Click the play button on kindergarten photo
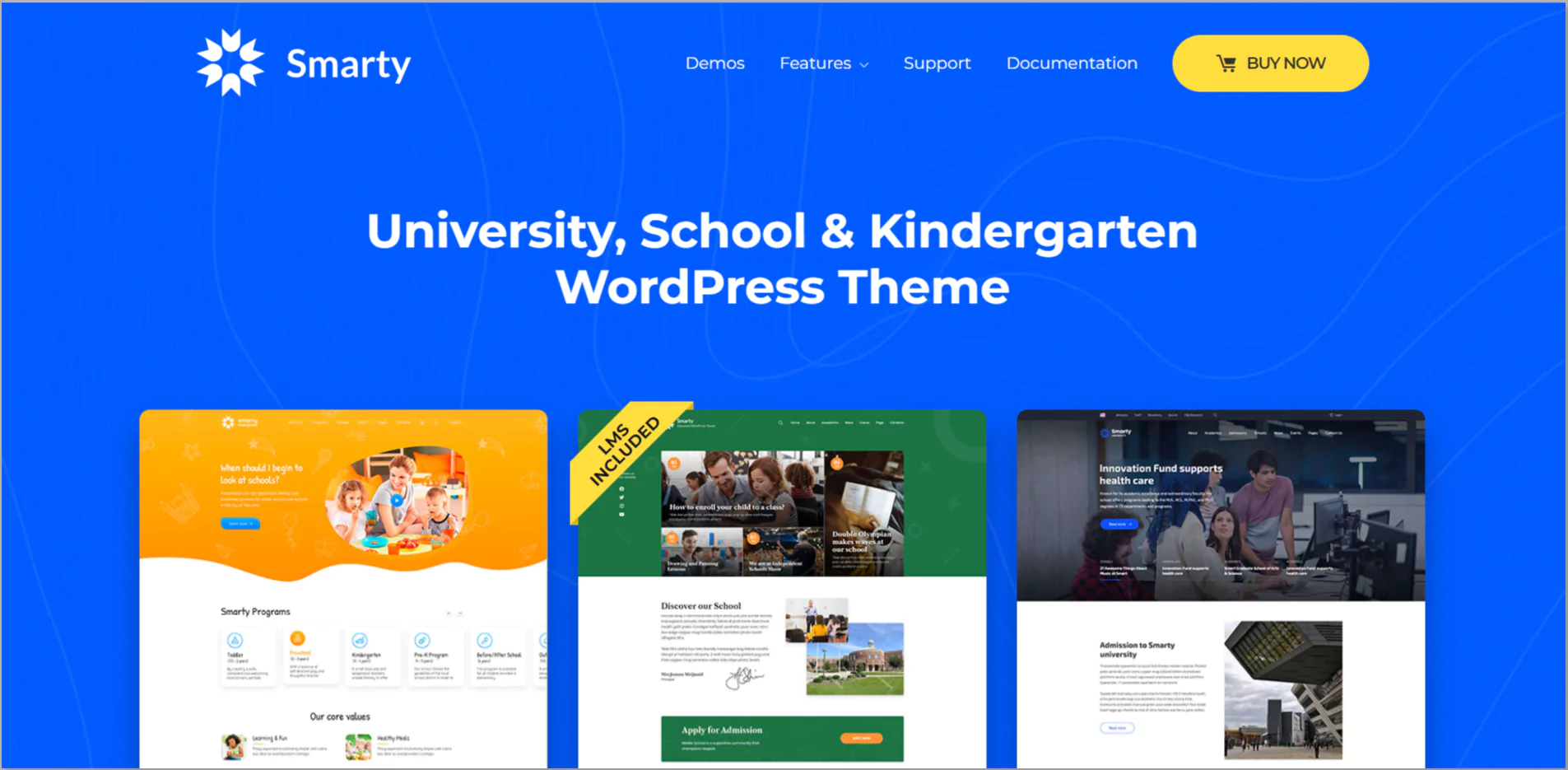1568x770 pixels. (398, 500)
